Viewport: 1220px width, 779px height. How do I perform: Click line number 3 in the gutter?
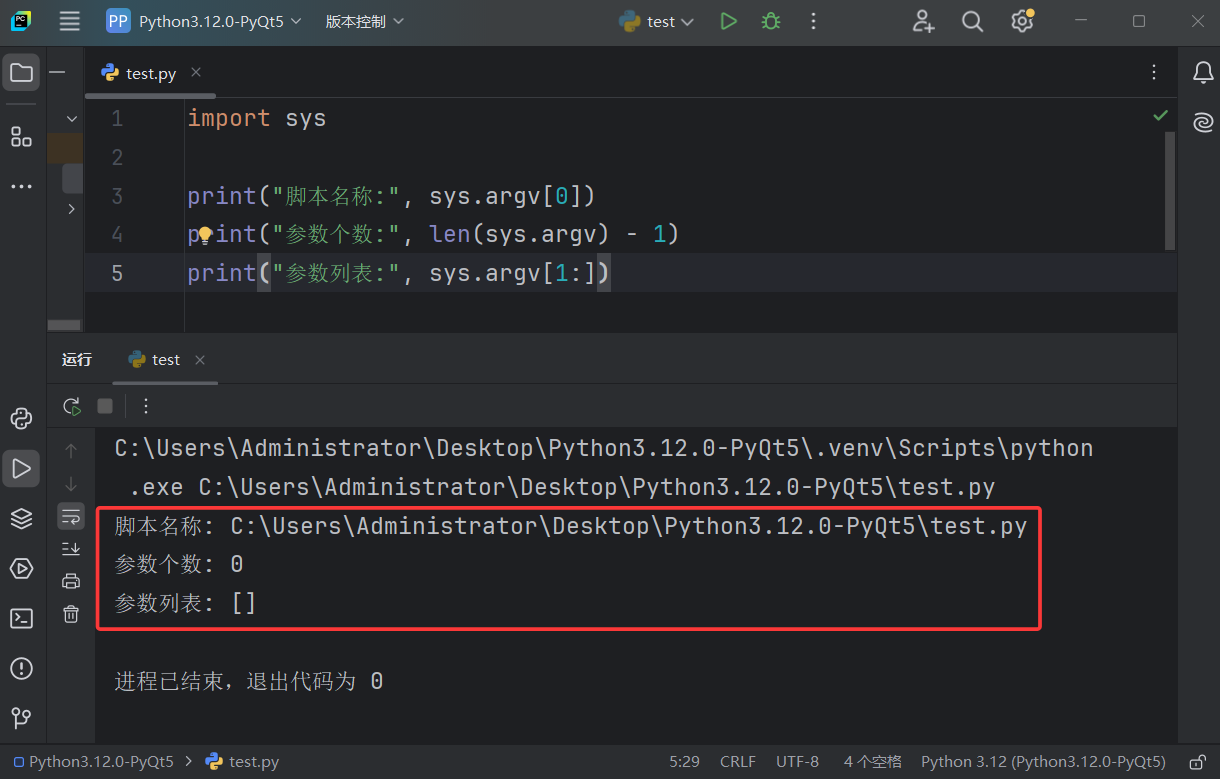117,196
